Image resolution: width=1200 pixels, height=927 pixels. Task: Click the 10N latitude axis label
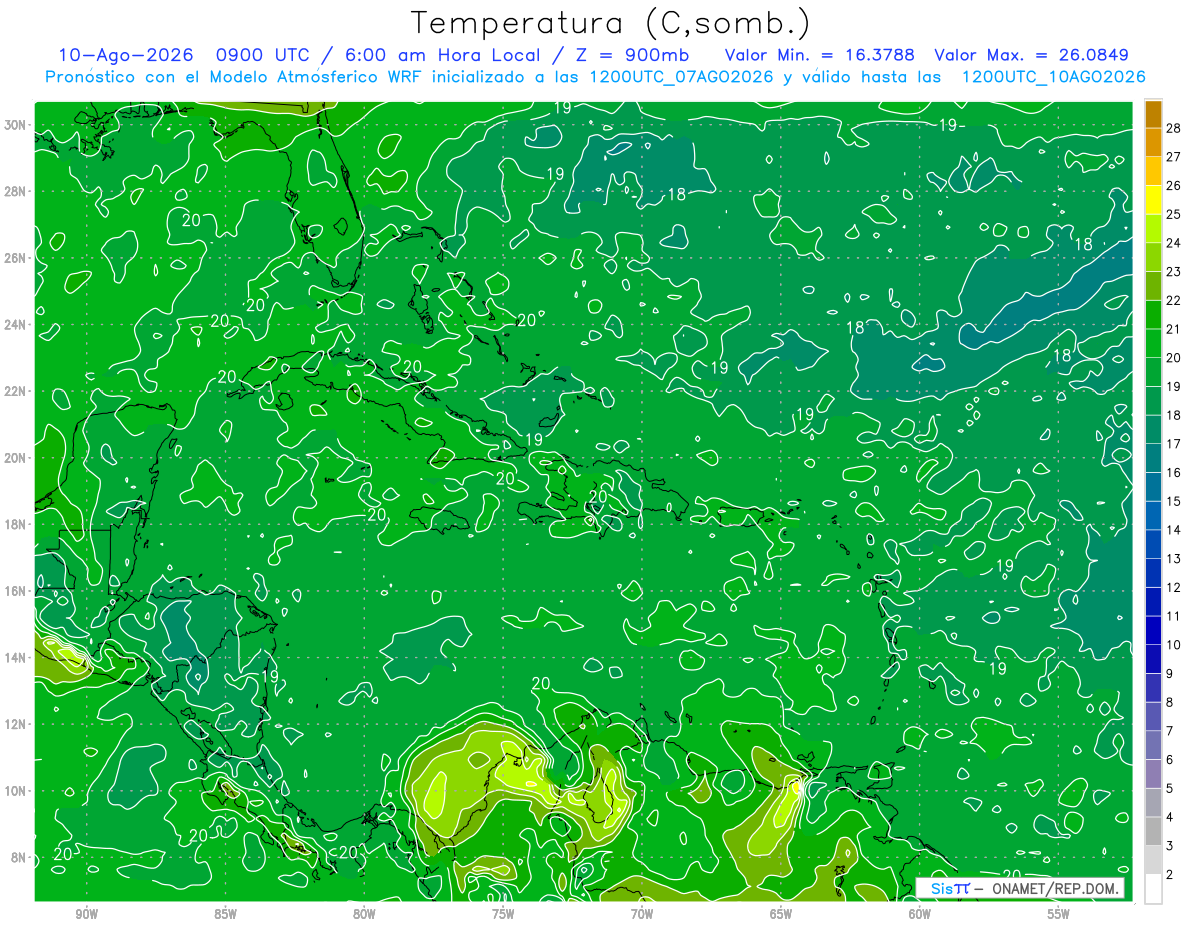click(16, 791)
